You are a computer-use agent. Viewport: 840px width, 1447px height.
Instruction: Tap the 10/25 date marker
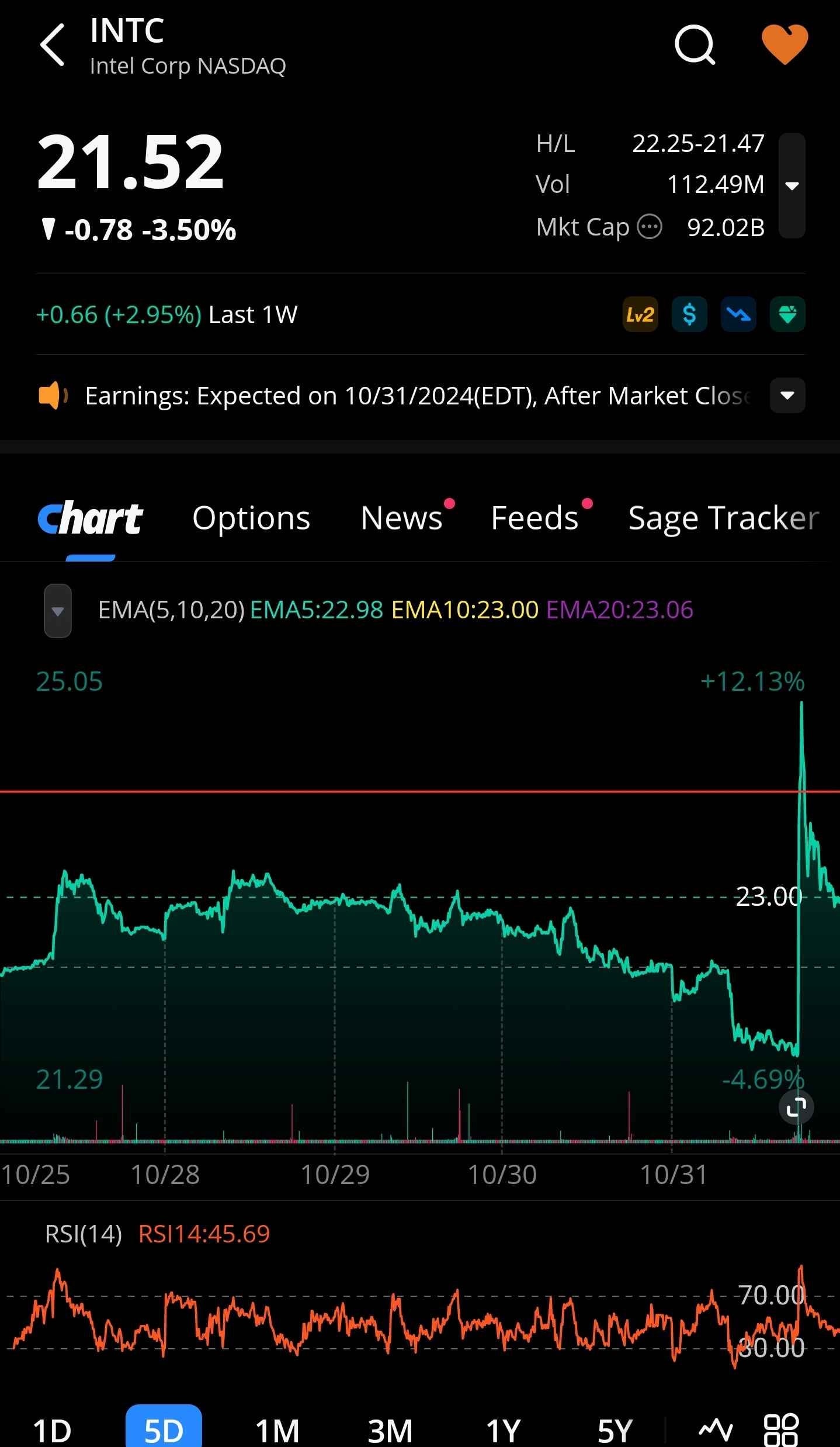[35, 1175]
